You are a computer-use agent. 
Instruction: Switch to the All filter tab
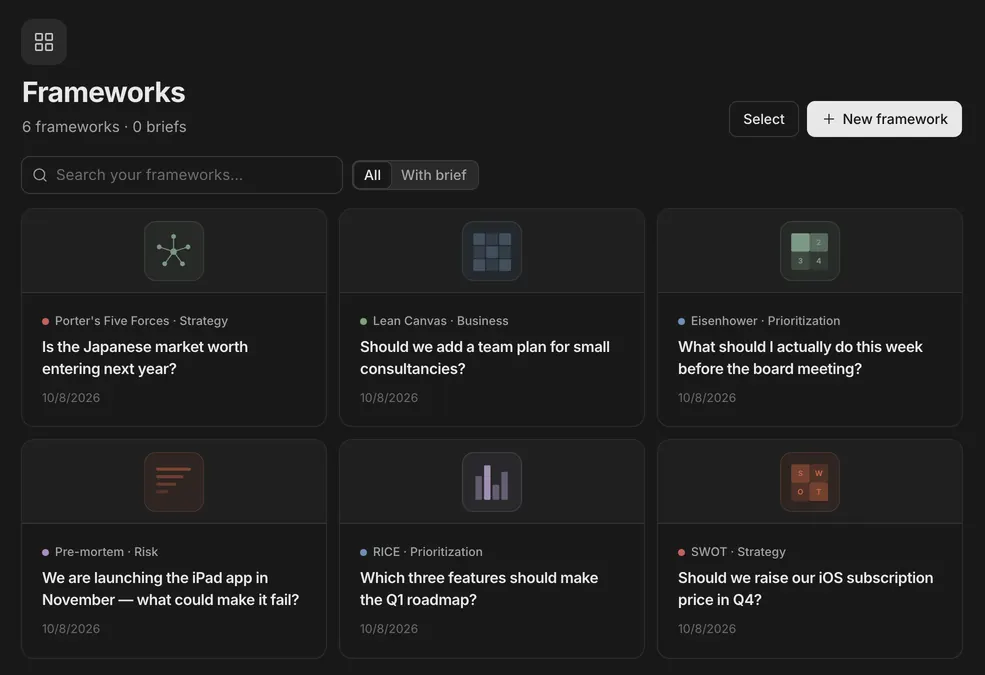(373, 175)
